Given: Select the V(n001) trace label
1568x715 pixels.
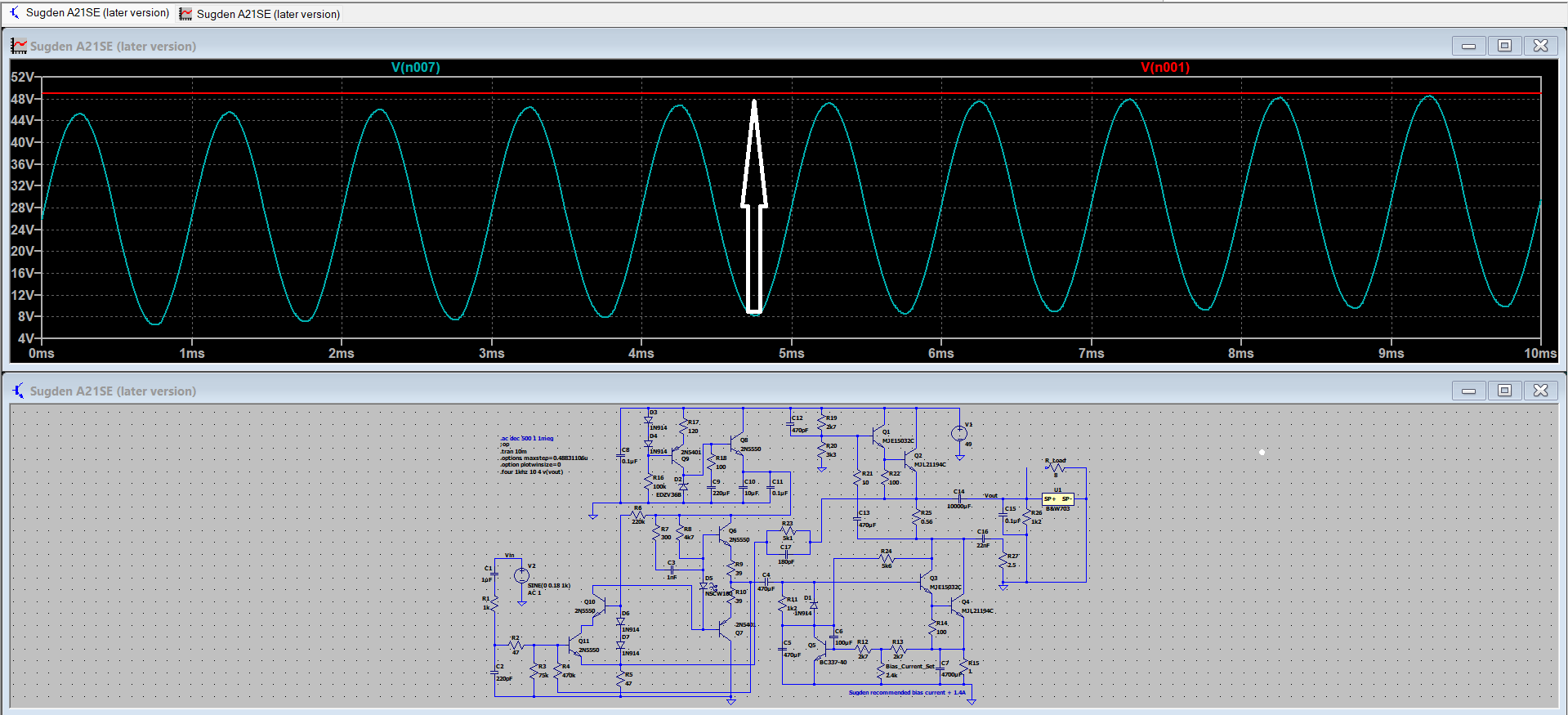Looking at the screenshot, I should [x=1165, y=67].
